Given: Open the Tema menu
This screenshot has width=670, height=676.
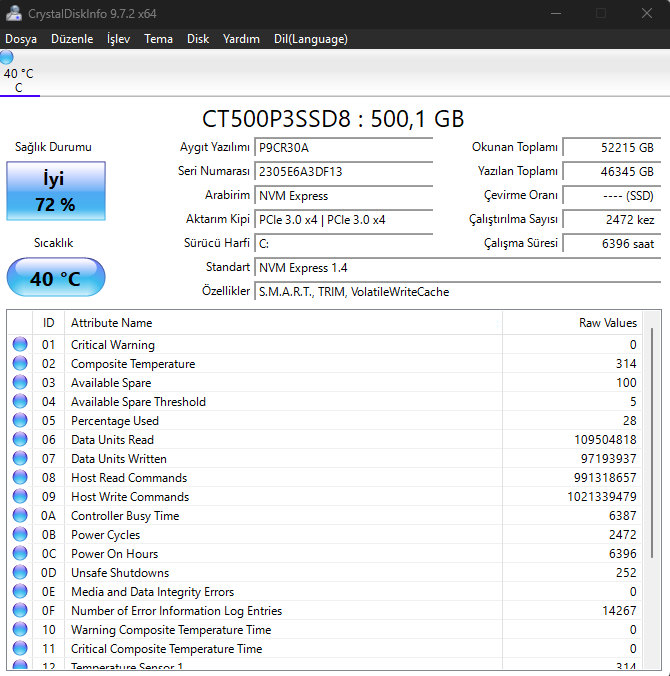Looking at the screenshot, I should click(158, 39).
